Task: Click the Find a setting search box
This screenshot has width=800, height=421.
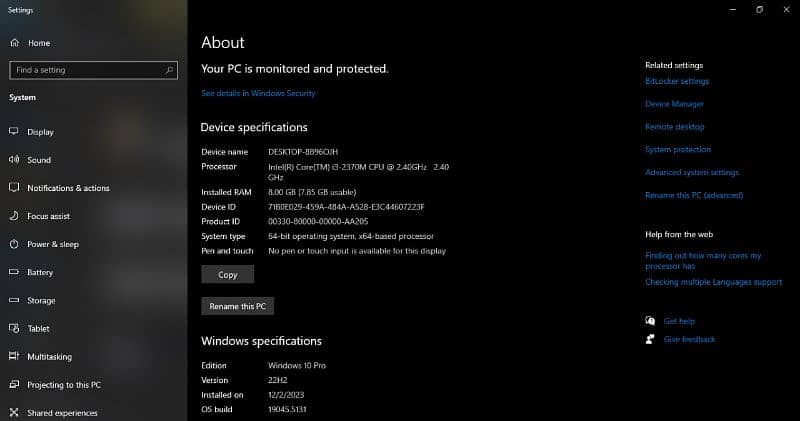Action: click(x=88, y=70)
